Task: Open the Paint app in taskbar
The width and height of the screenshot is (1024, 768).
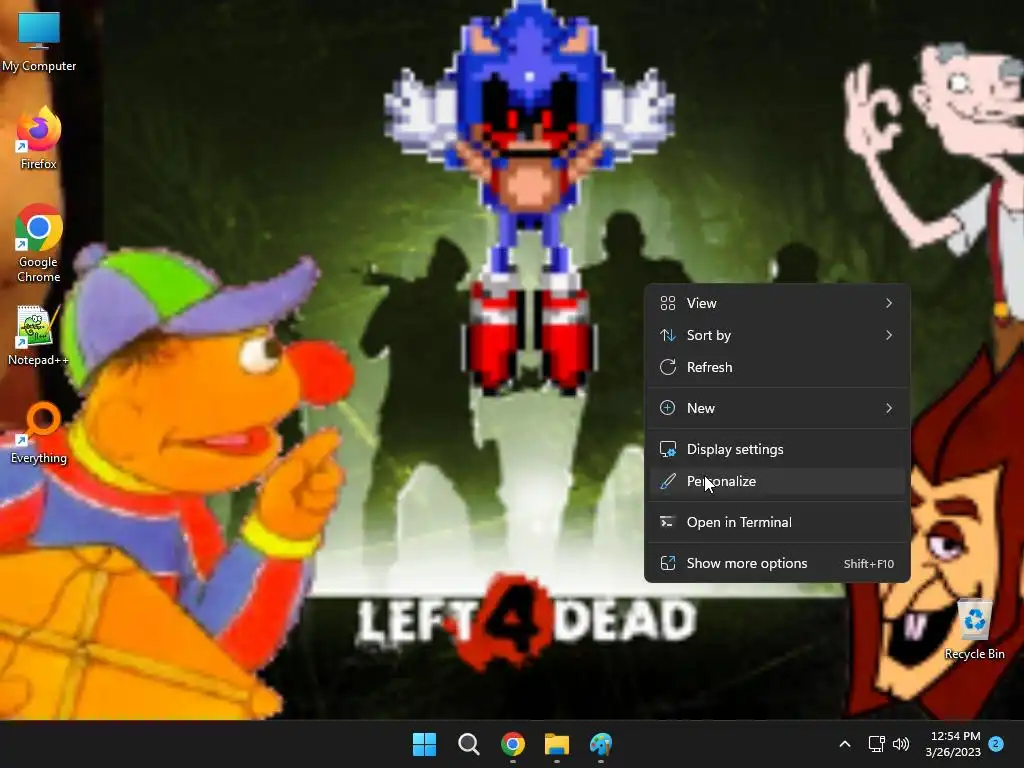Action: [601, 744]
